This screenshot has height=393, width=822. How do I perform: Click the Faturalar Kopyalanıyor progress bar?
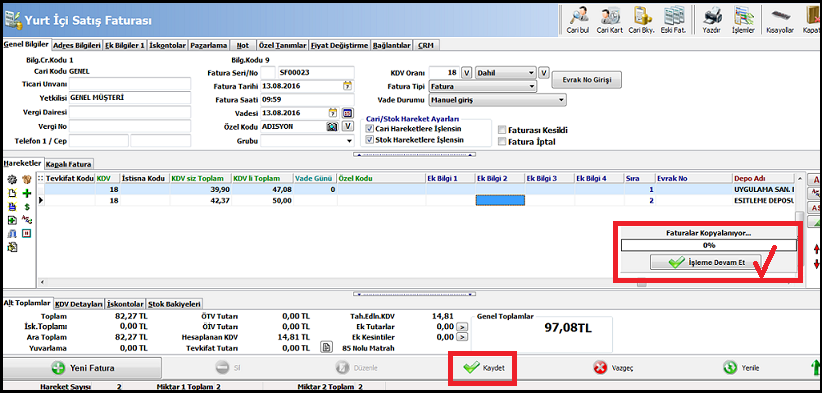[x=709, y=245]
